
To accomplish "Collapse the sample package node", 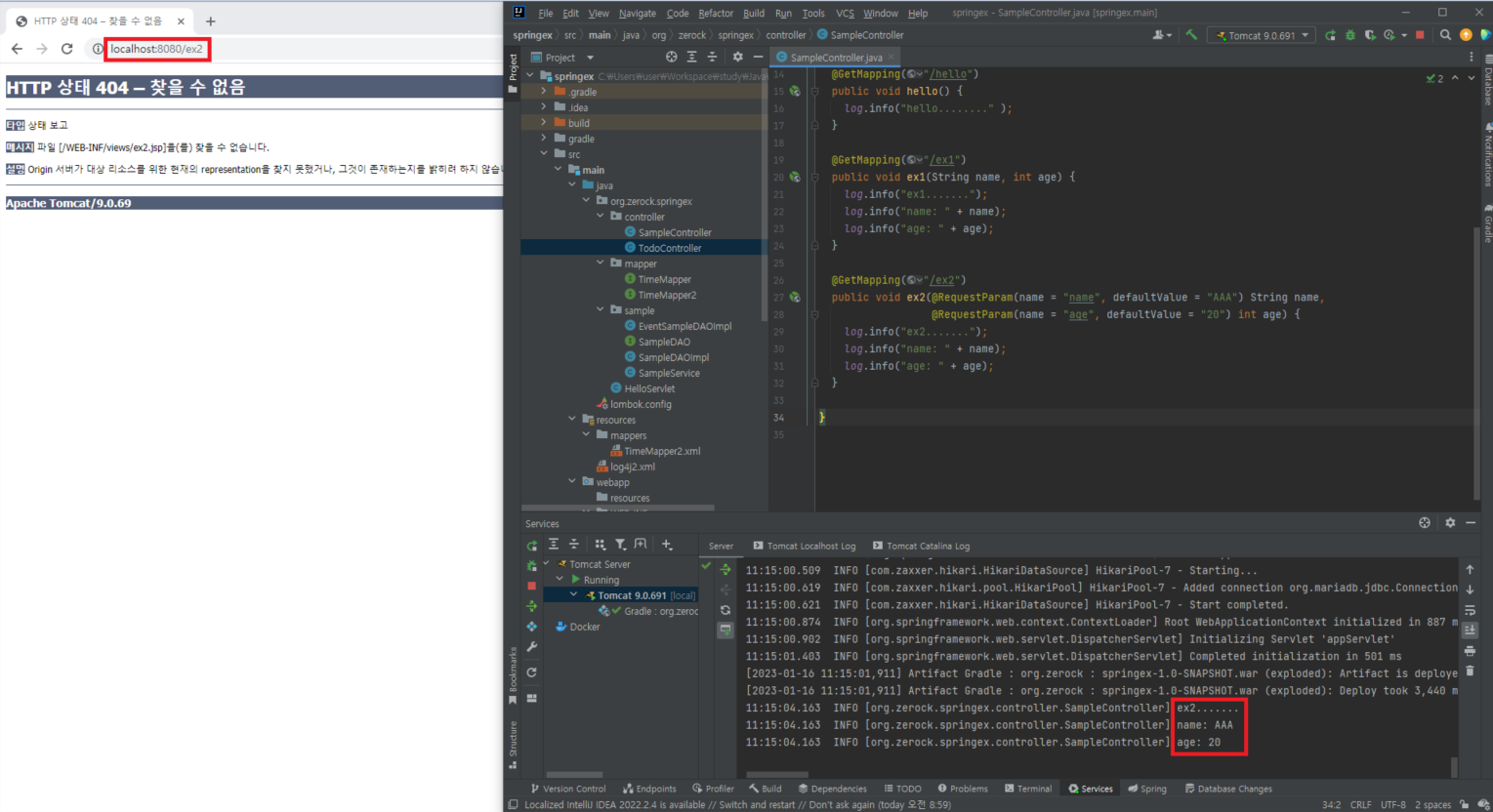I will [600, 310].
